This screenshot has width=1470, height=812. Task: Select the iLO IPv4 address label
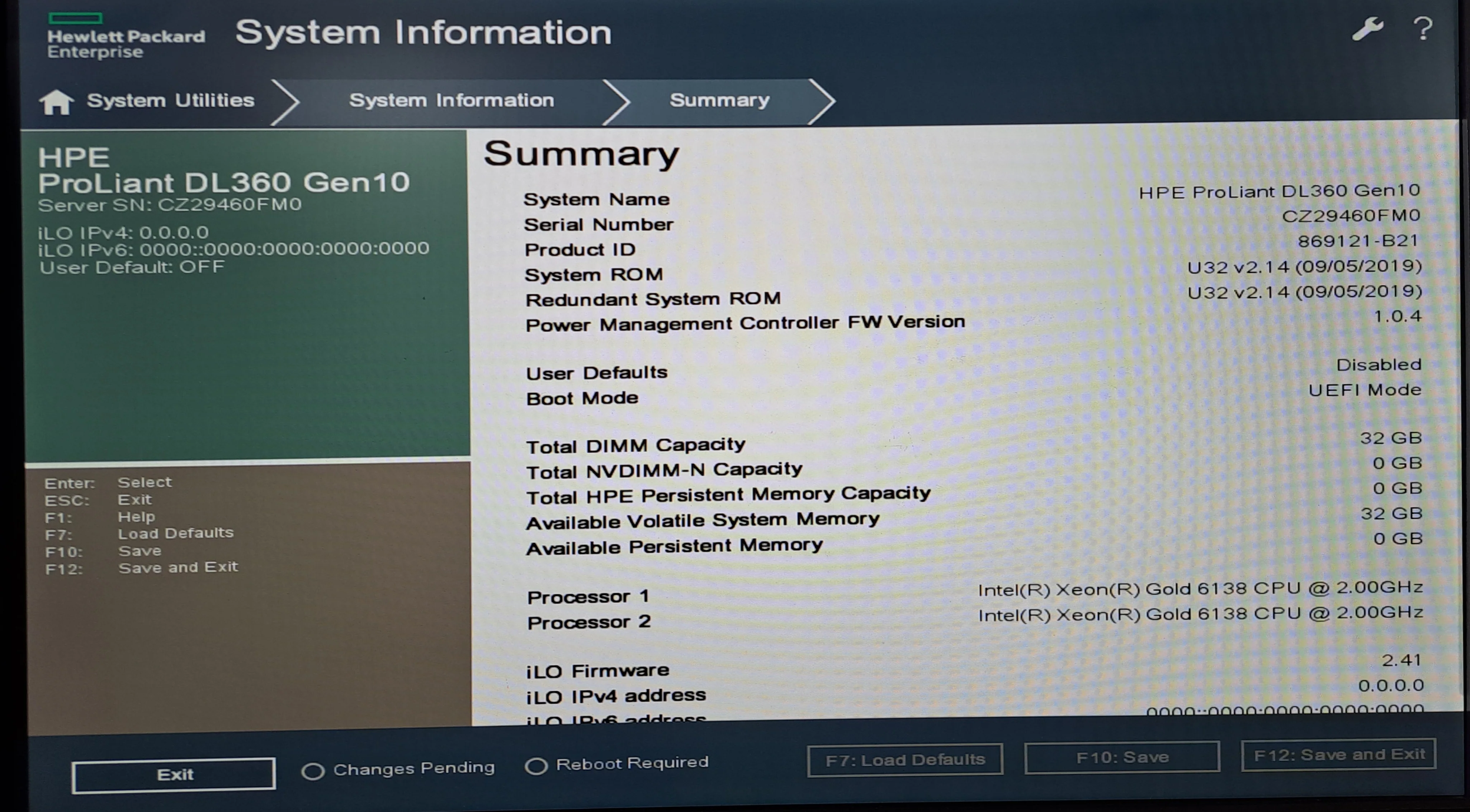pos(616,696)
